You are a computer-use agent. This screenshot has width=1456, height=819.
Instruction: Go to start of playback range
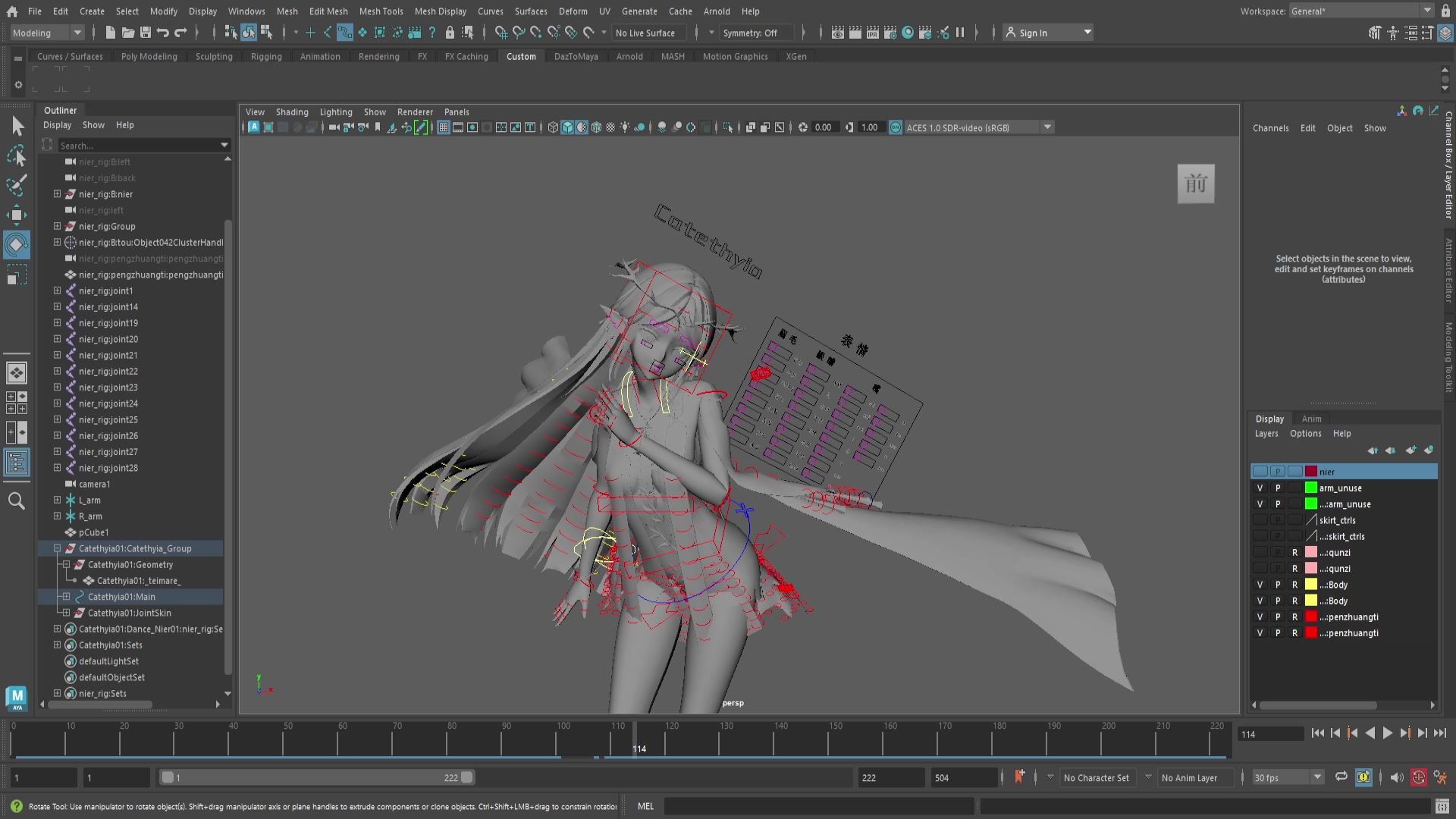coord(1317,733)
